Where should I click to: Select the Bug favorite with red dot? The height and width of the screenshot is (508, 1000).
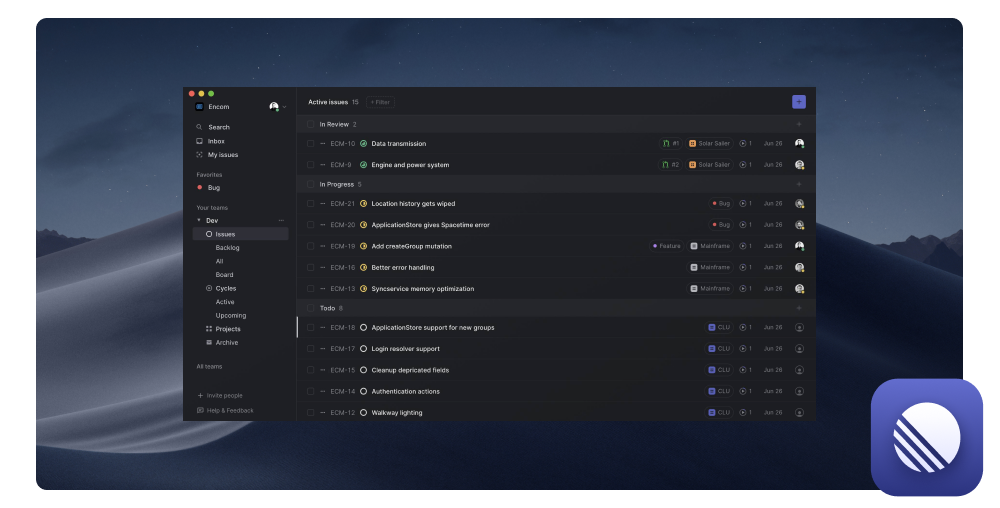209,187
